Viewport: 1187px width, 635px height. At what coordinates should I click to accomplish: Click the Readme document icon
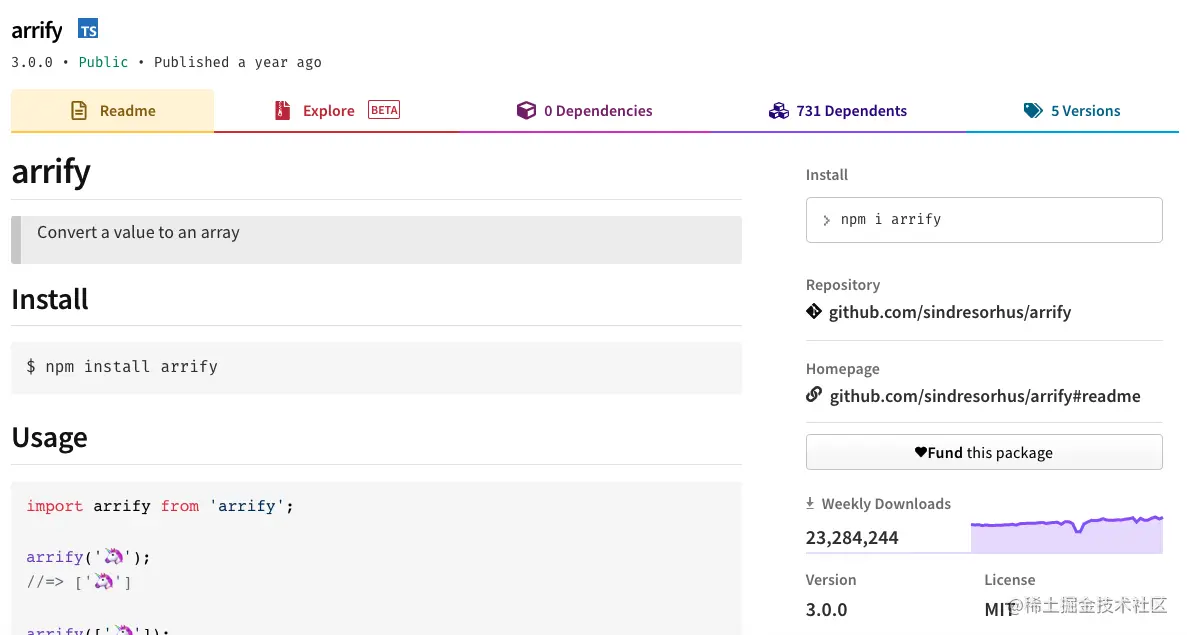(x=79, y=111)
